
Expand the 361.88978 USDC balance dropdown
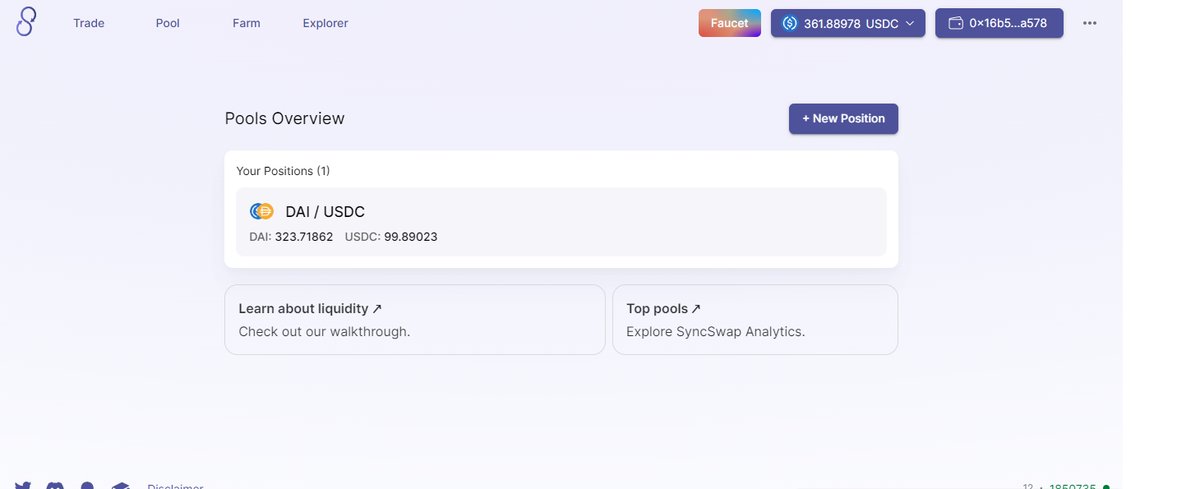tap(848, 23)
